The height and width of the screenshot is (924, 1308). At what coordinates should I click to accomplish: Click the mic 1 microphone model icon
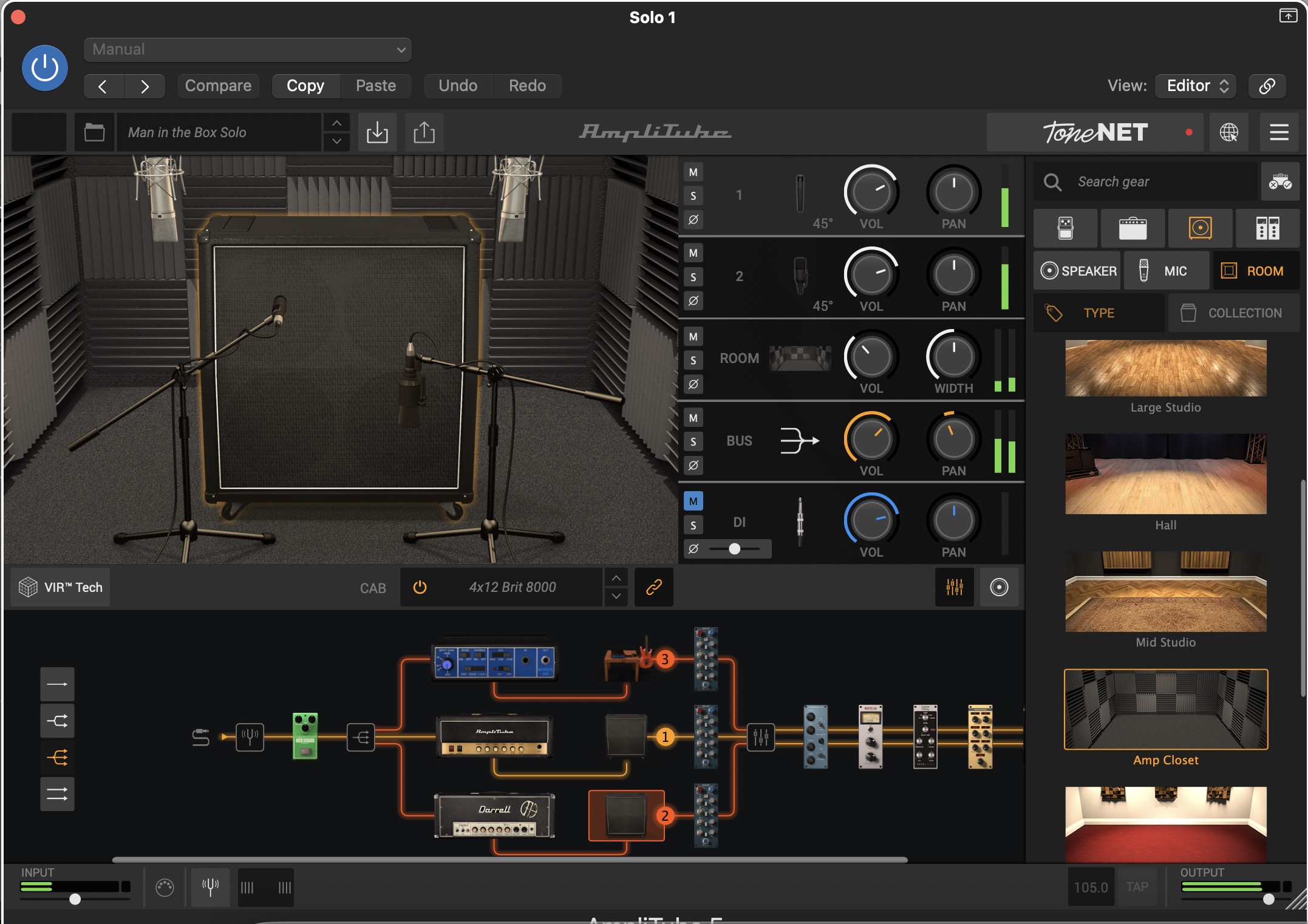[x=800, y=194]
